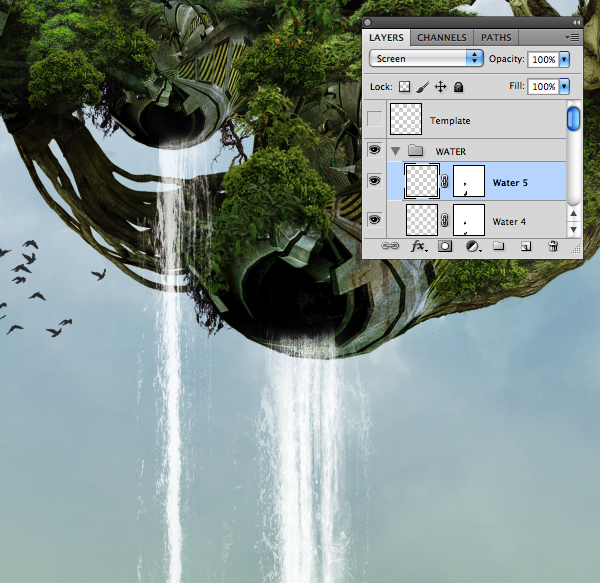Open the Fill slider dropdown arrow
The height and width of the screenshot is (583, 600).
564,86
